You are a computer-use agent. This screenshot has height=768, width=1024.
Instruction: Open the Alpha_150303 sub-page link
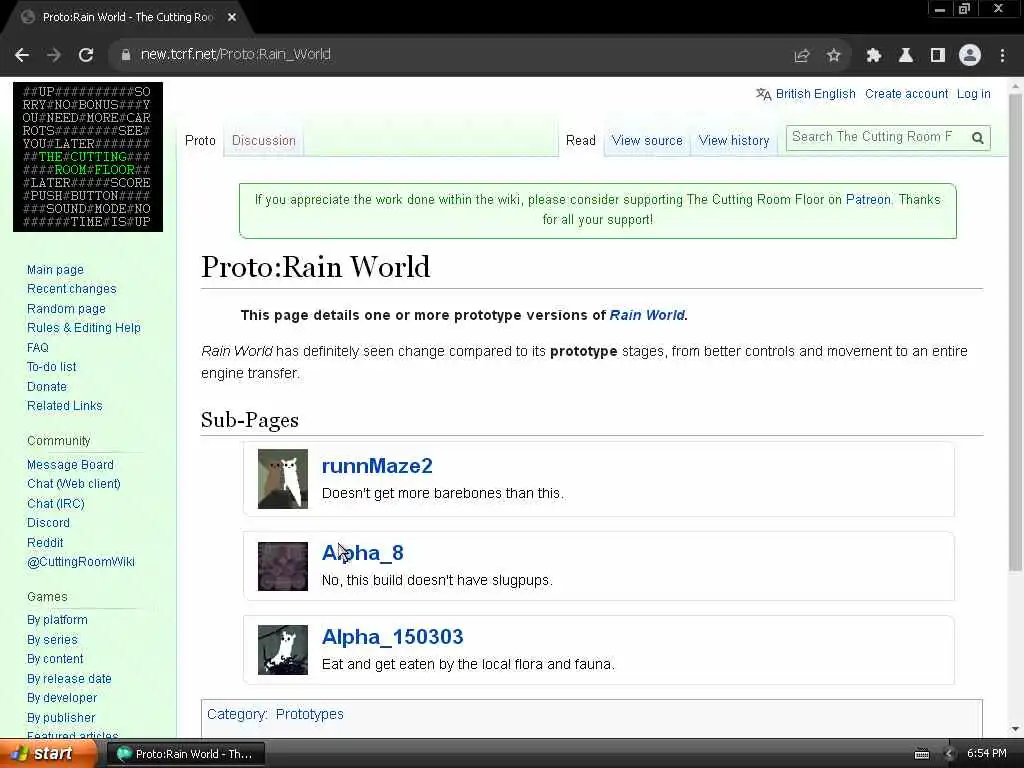pyautogui.click(x=392, y=637)
